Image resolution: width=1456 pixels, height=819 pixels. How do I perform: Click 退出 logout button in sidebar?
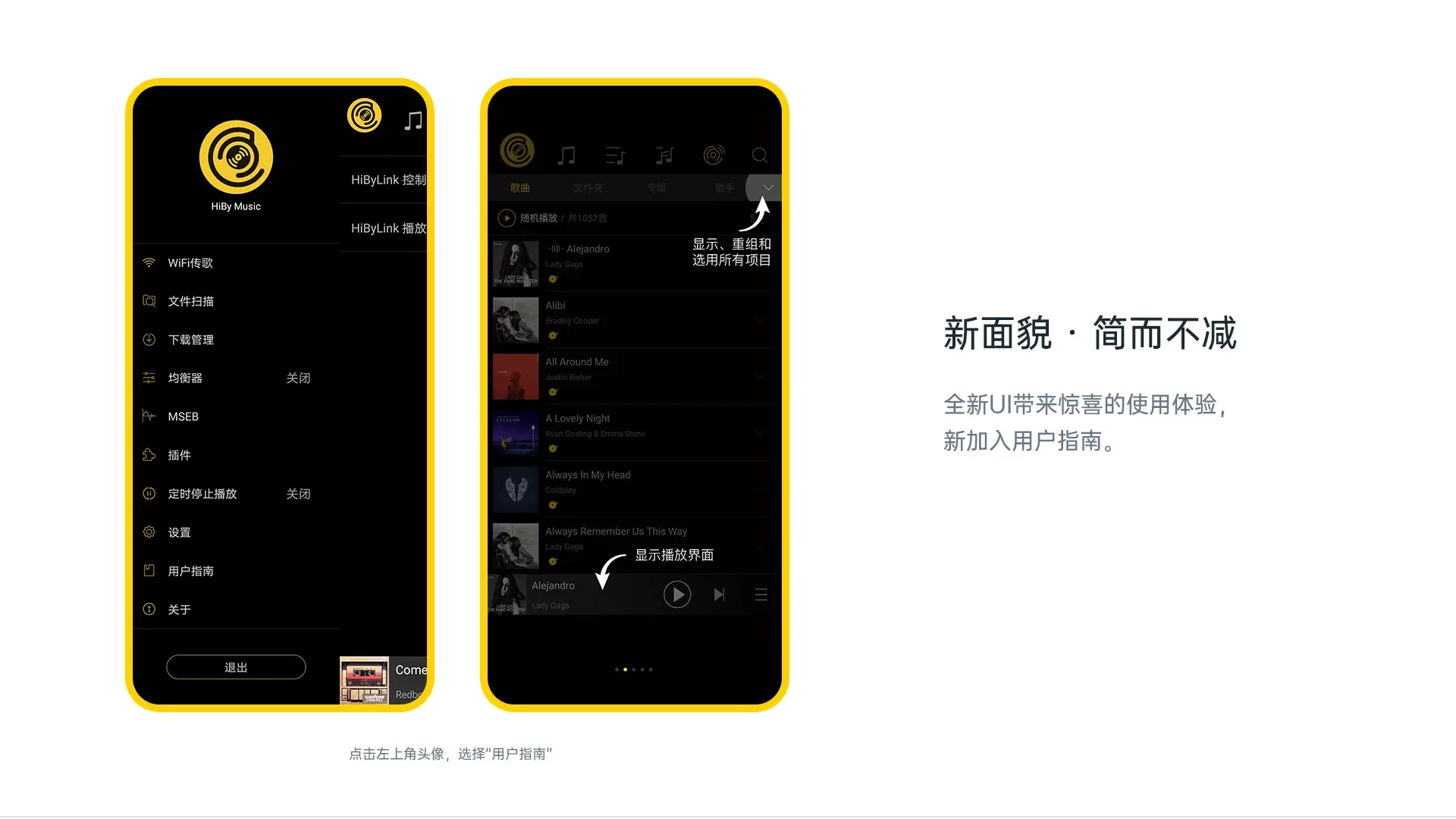pyautogui.click(x=236, y=667)
